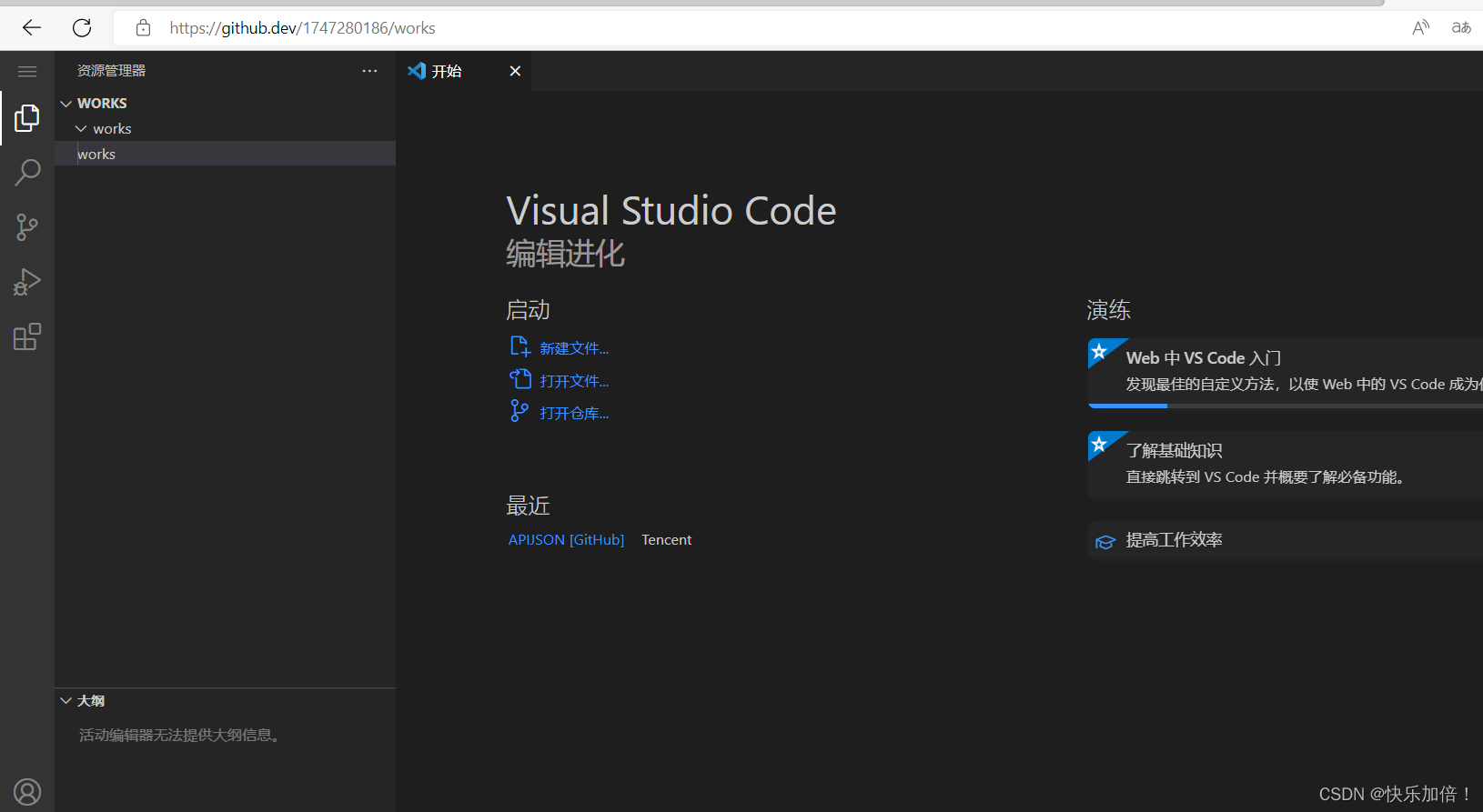Open the Web 中 VS Code 入门 walkthrough

click(1286, 373)
